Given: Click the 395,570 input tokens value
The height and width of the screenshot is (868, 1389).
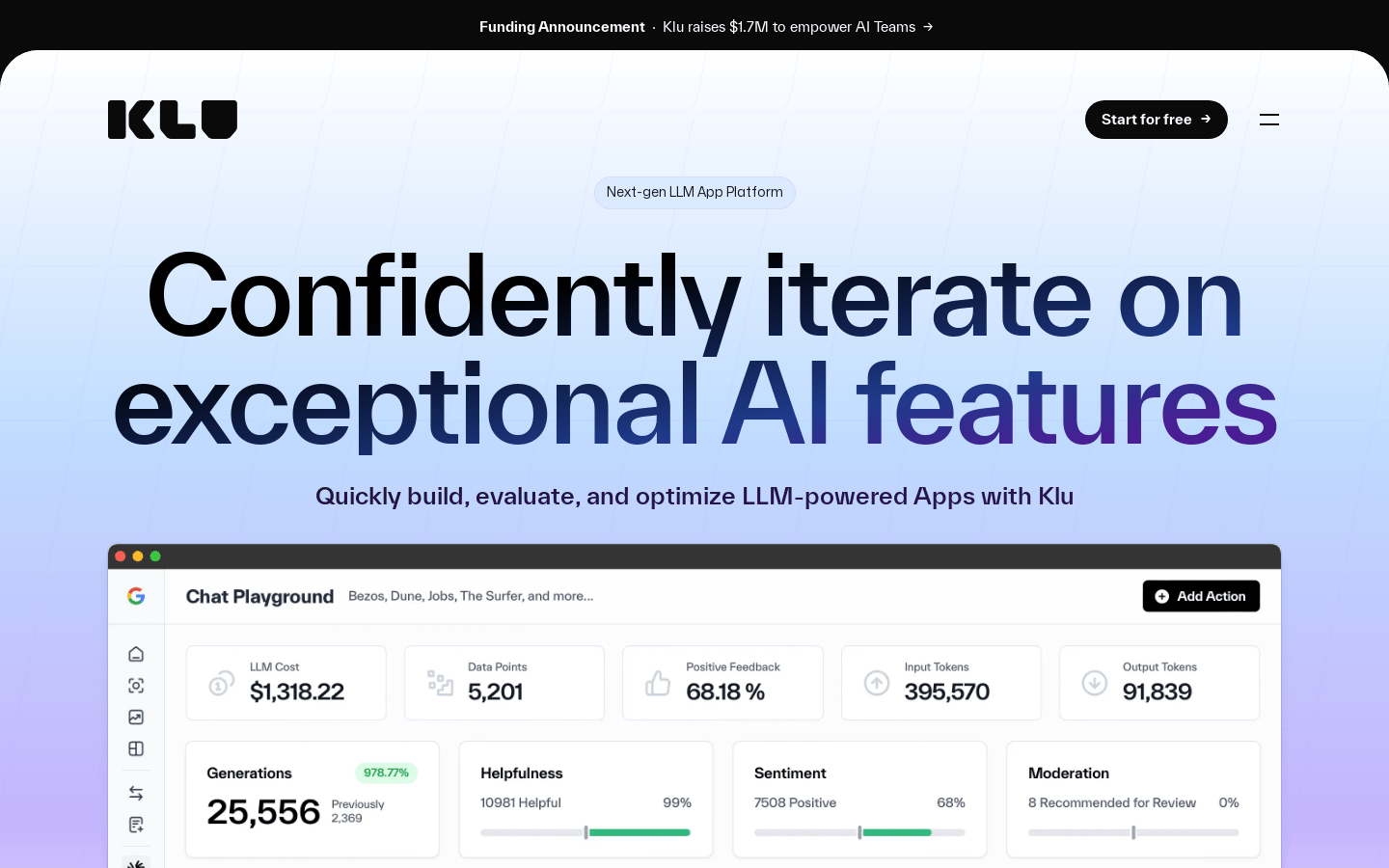Looking at the screenshot, I should 947,692.
